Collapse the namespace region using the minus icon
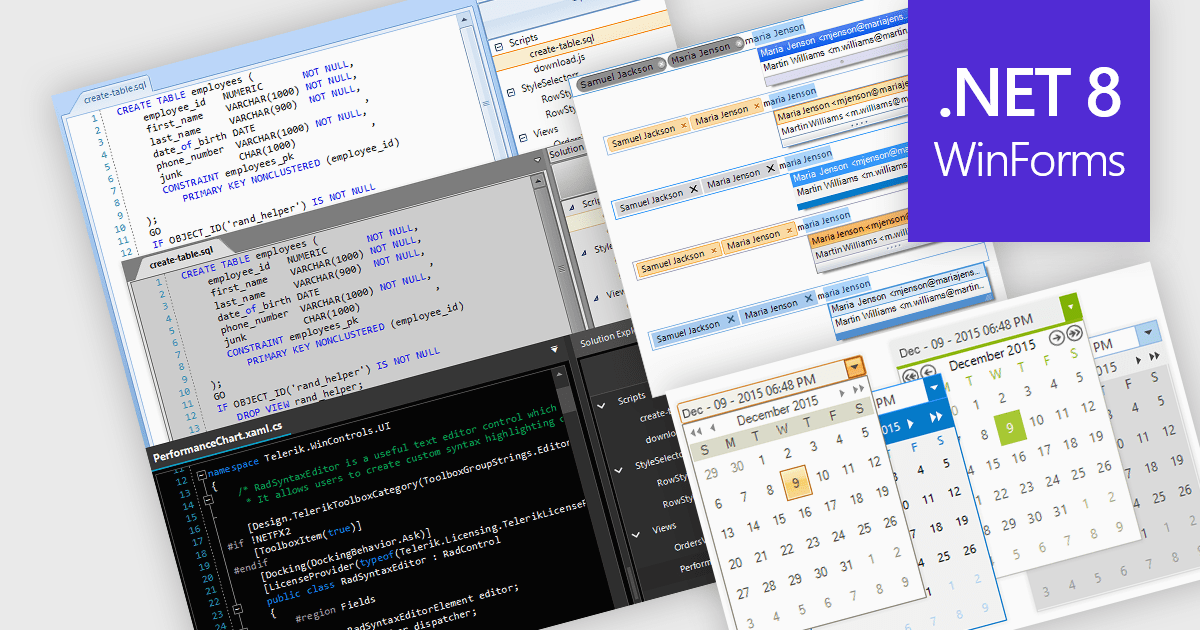This screenshot has width=1200, height=630. tap(201, 473)
